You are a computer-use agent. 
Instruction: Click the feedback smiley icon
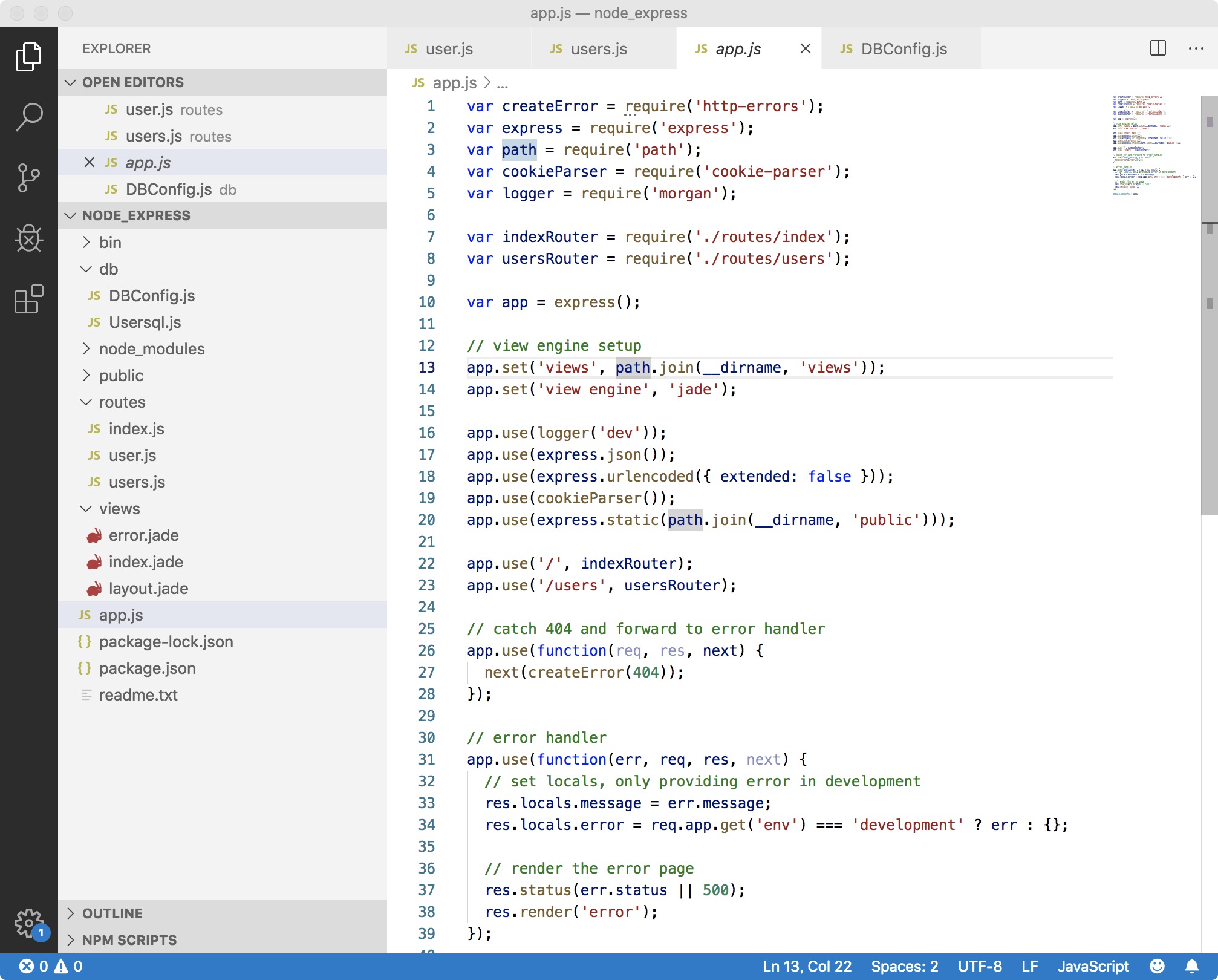click(x=1157, y=966)
